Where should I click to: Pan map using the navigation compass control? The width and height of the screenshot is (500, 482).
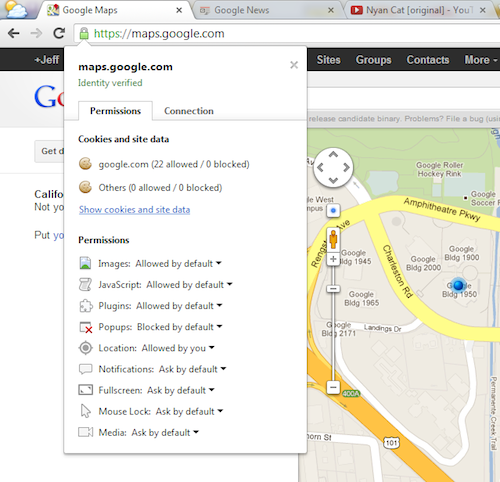click(x=333, y=167)
